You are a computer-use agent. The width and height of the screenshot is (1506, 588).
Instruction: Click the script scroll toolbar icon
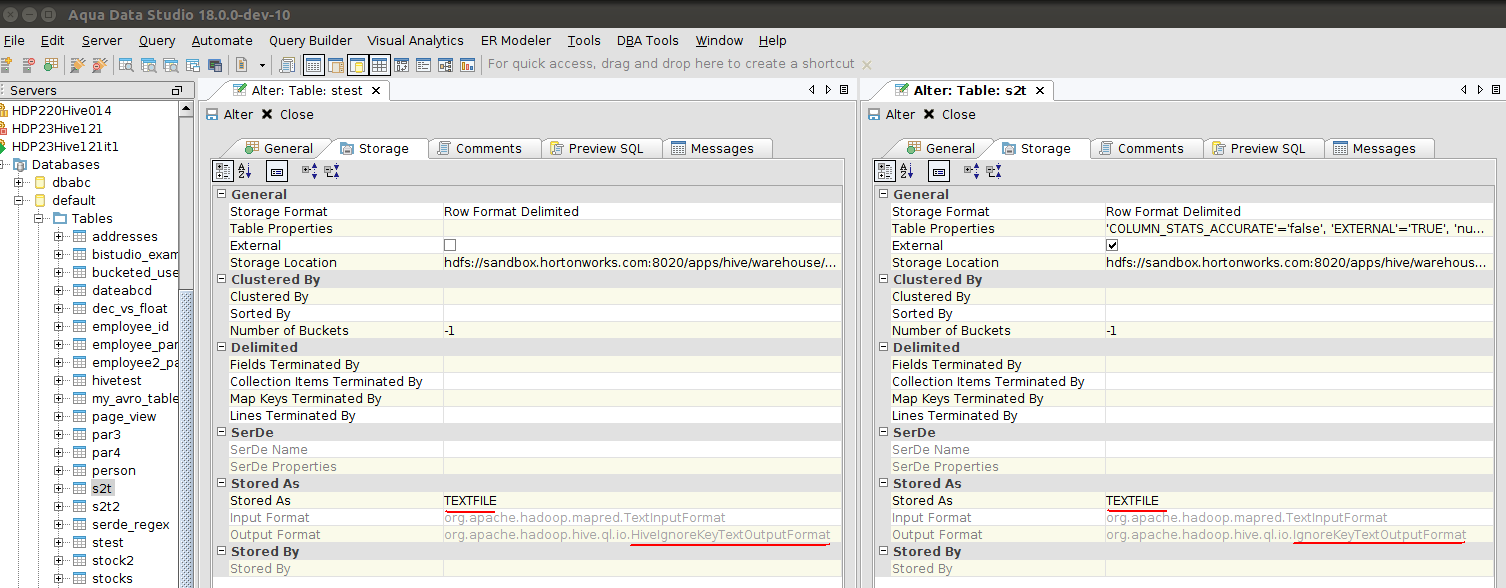pos(287,65)
